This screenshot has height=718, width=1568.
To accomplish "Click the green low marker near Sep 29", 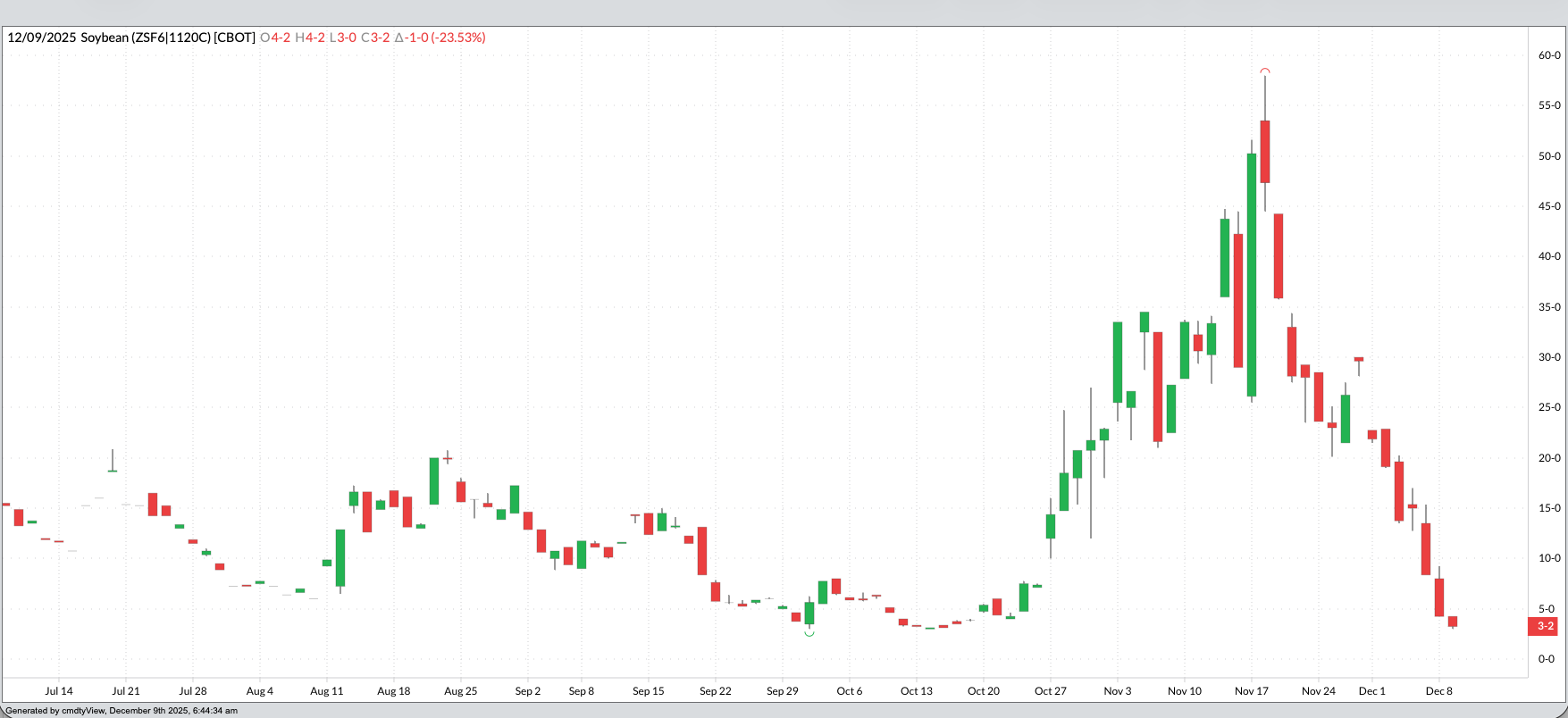I will click(x=809, y=633).
